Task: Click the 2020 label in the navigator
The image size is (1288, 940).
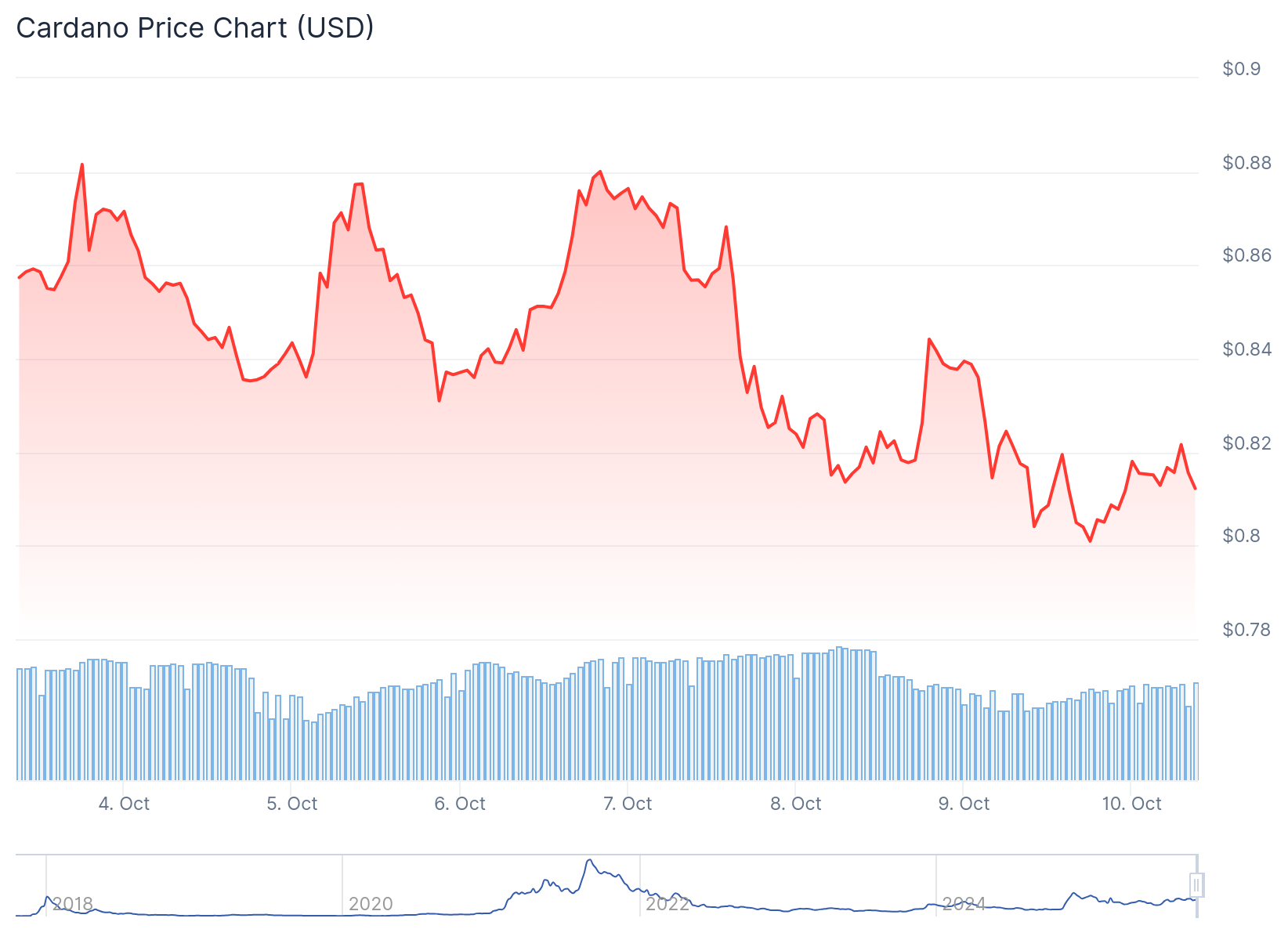Action: [x=371, y=904]
